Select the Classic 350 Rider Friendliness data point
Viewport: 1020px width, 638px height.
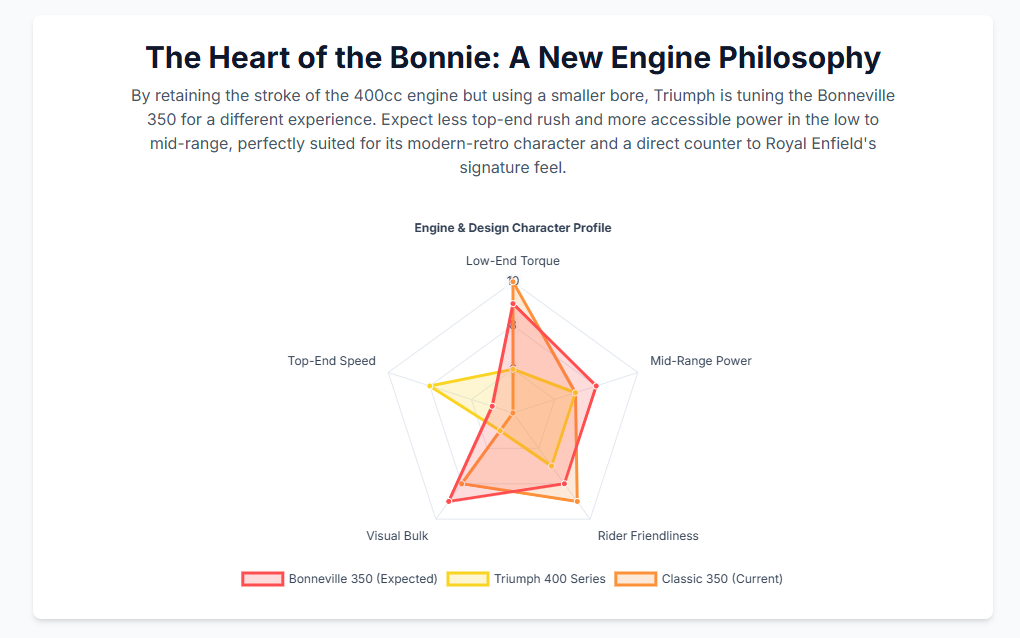tap(577, 501)
